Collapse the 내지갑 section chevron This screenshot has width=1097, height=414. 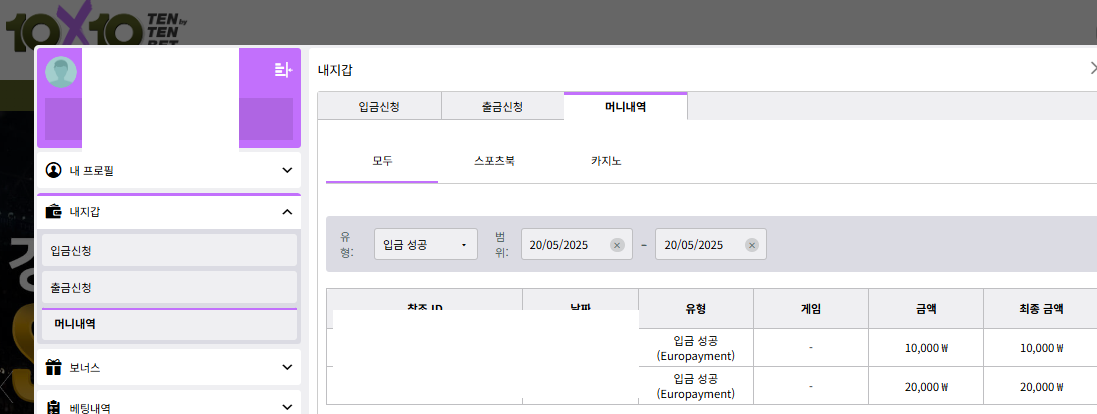pos(287,212)
